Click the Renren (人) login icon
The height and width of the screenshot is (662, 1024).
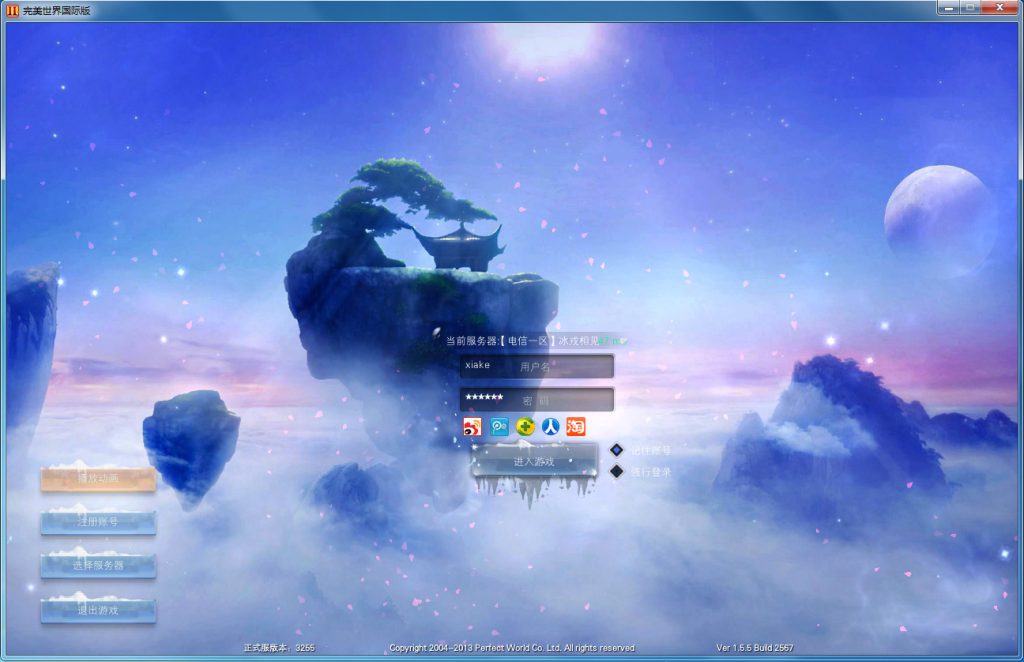pyautogui.click(x=550, y=426)
